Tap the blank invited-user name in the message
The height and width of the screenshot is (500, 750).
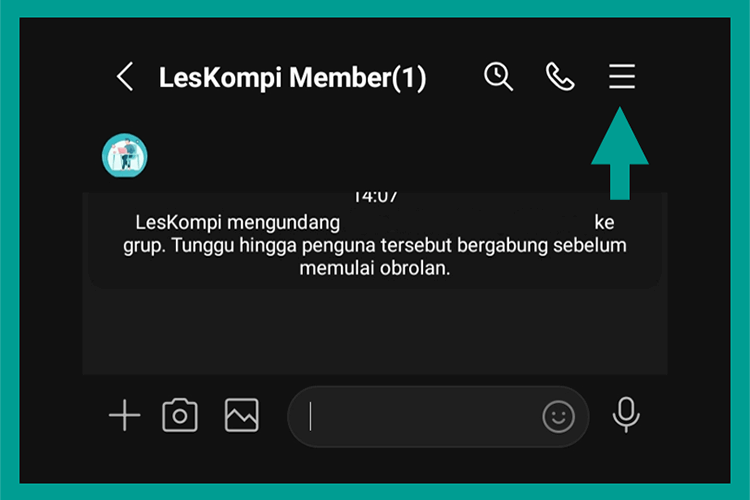(467, 222)
